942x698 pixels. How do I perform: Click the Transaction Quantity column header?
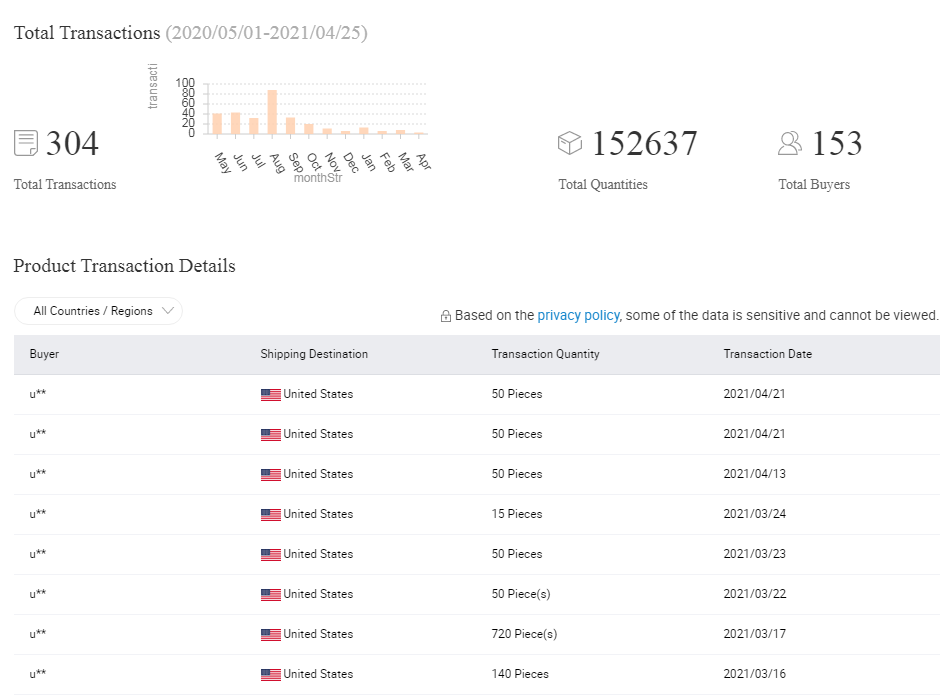[x=545, y=354]
